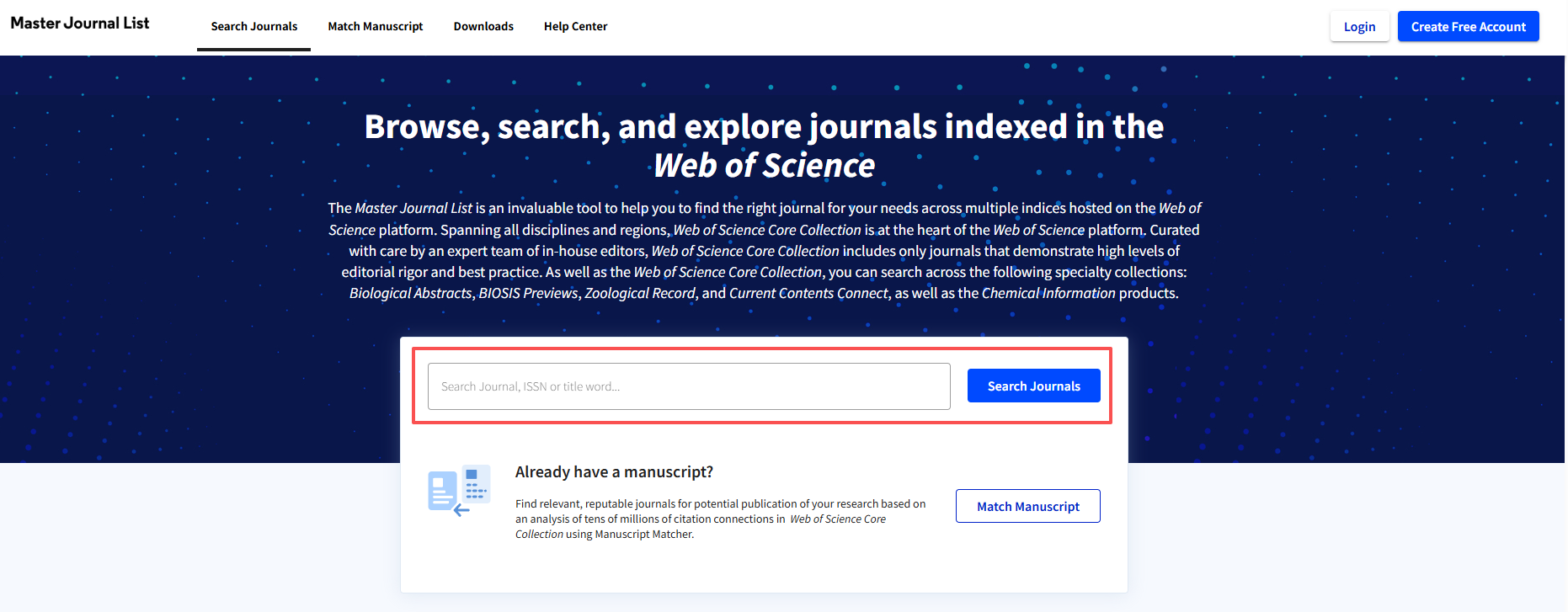
Task: Open the Search Journals navigation tab
Action: (253, 27)
